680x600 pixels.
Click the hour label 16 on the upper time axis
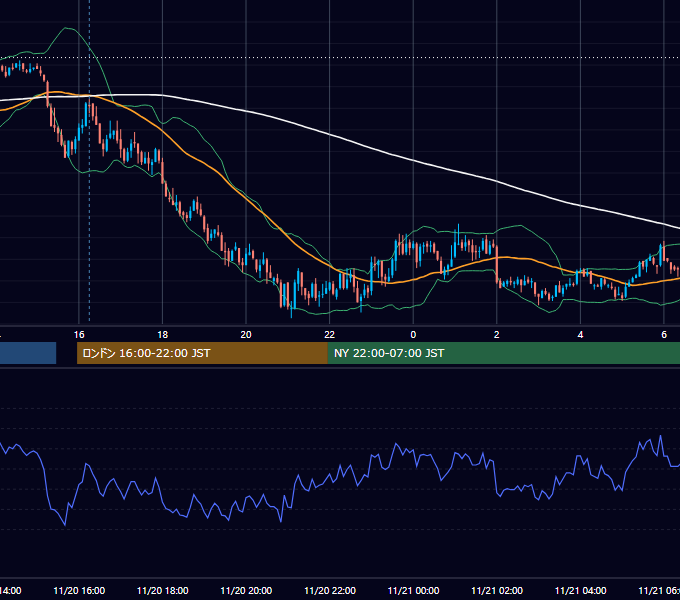pos(79,335)
